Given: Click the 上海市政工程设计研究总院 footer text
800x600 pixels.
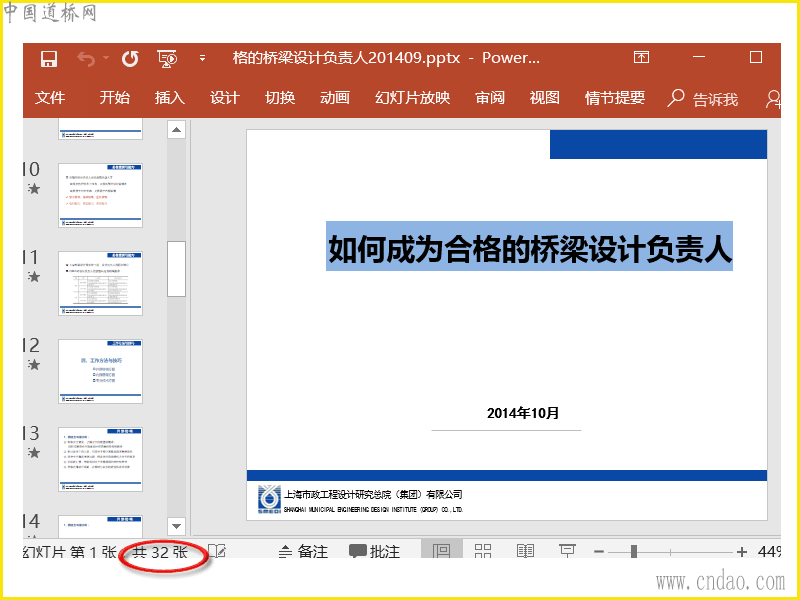Looking at the screenshot, I should click(373, 494).
